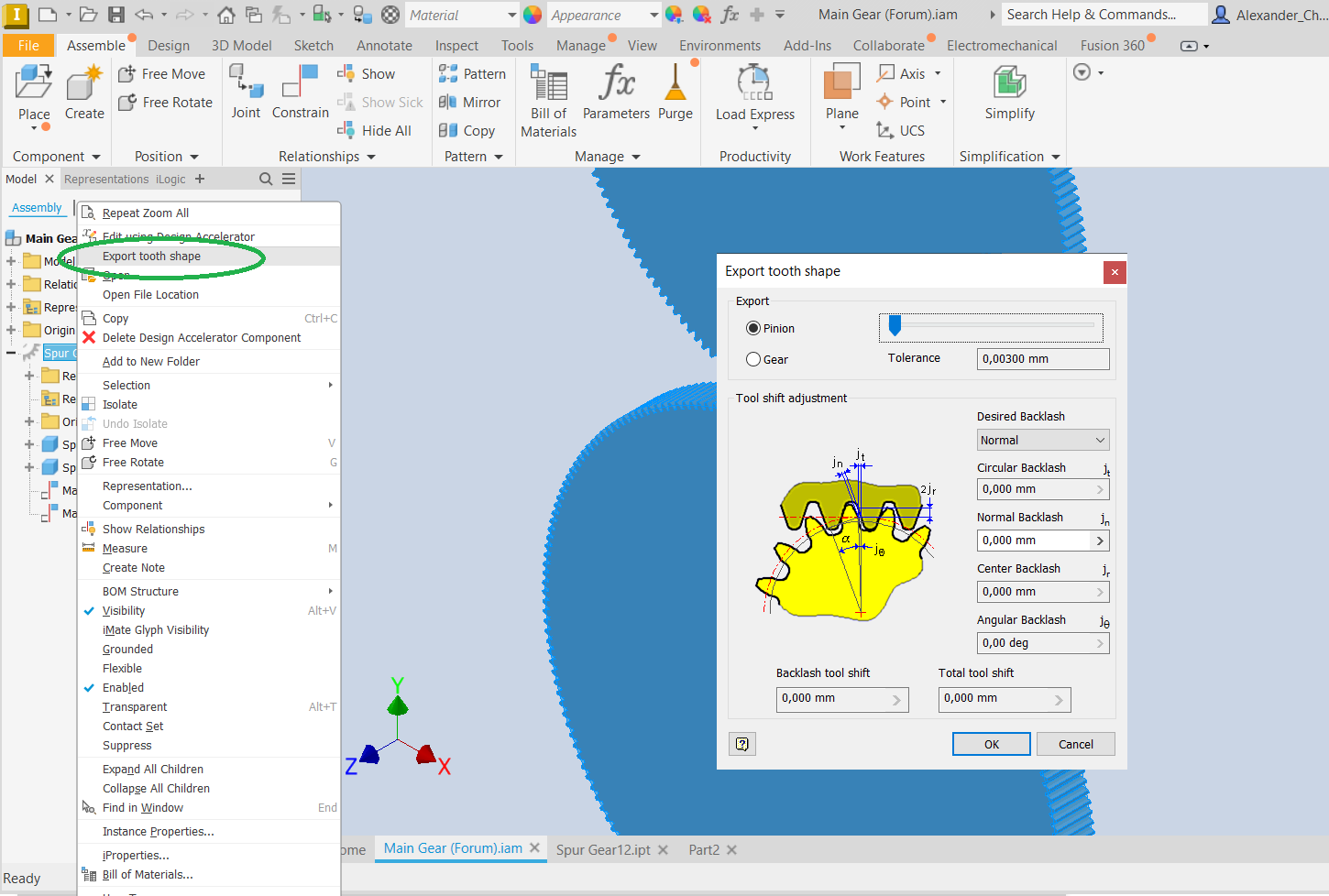This screenshot has width=1329, height=896.
Task: Select the Pinion export option
Action: pos(753,327)
